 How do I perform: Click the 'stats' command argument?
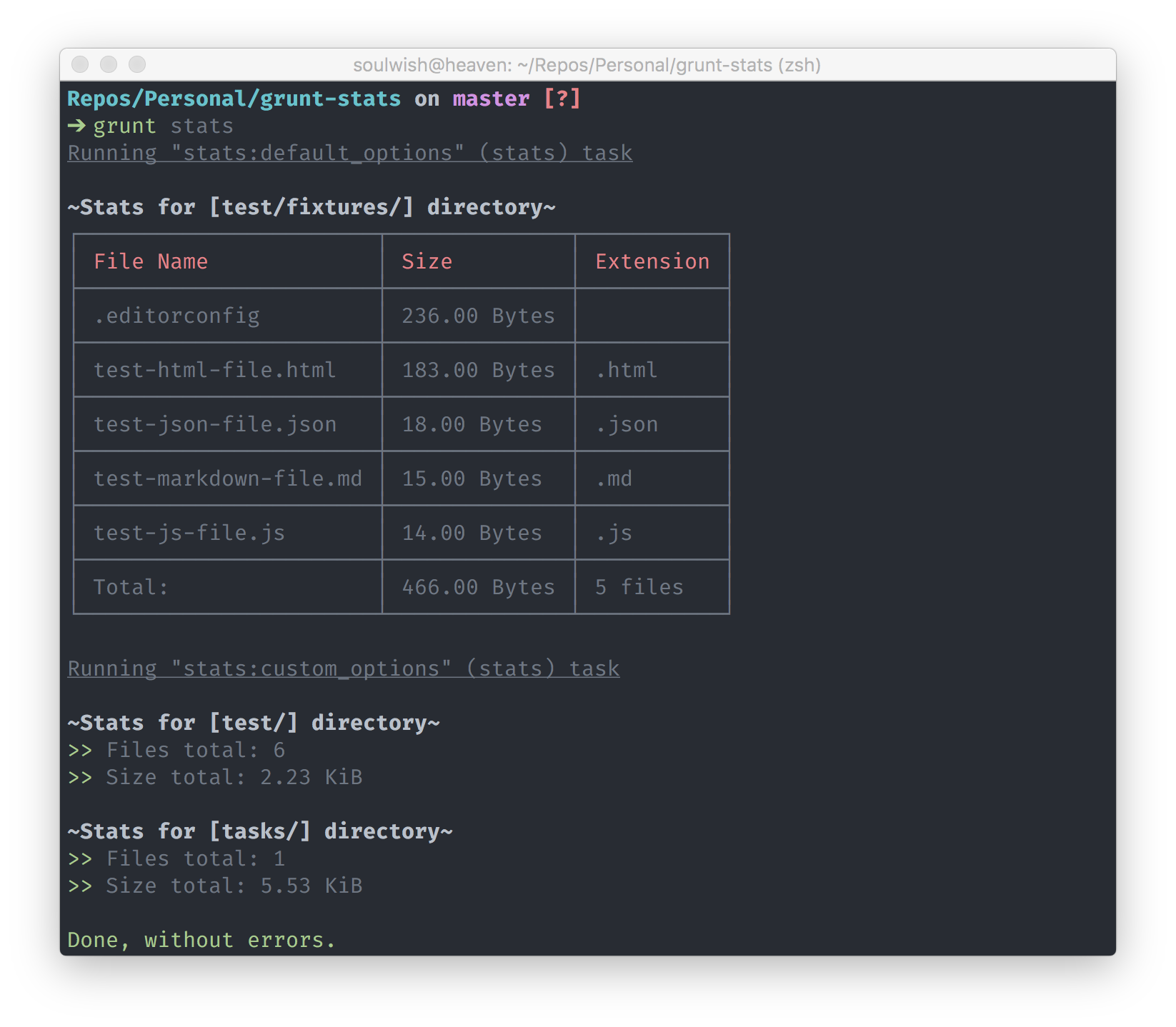coord(202,126)
